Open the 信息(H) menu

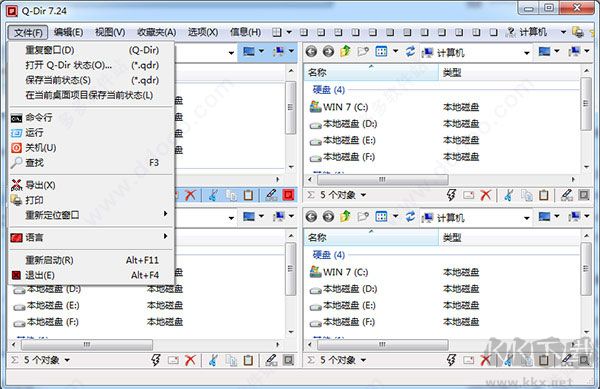245,33
